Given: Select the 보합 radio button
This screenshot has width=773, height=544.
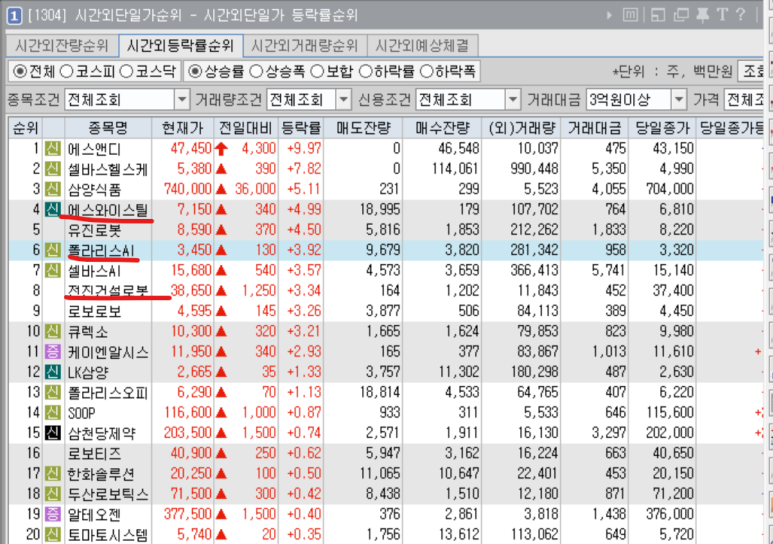Looking at the screenshot, I should coord(317,72).
